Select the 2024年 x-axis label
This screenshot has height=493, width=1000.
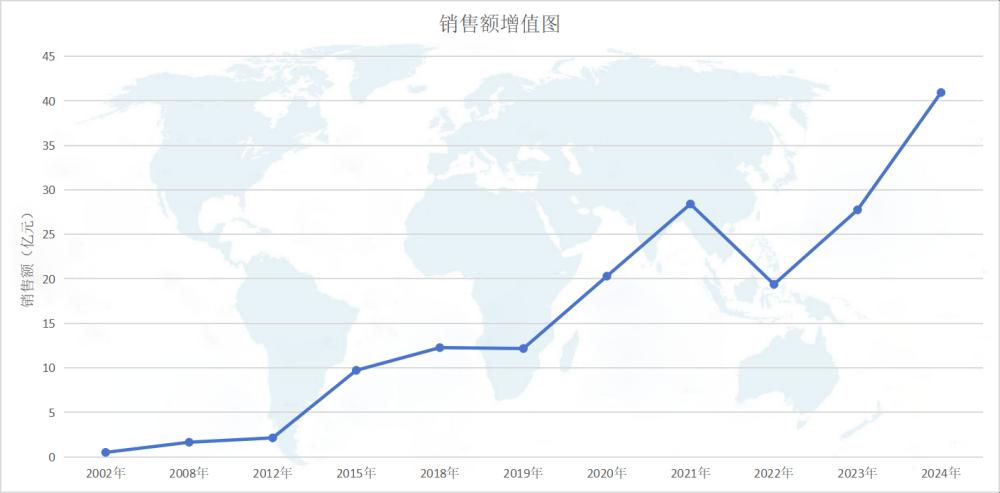click(941, 473)
